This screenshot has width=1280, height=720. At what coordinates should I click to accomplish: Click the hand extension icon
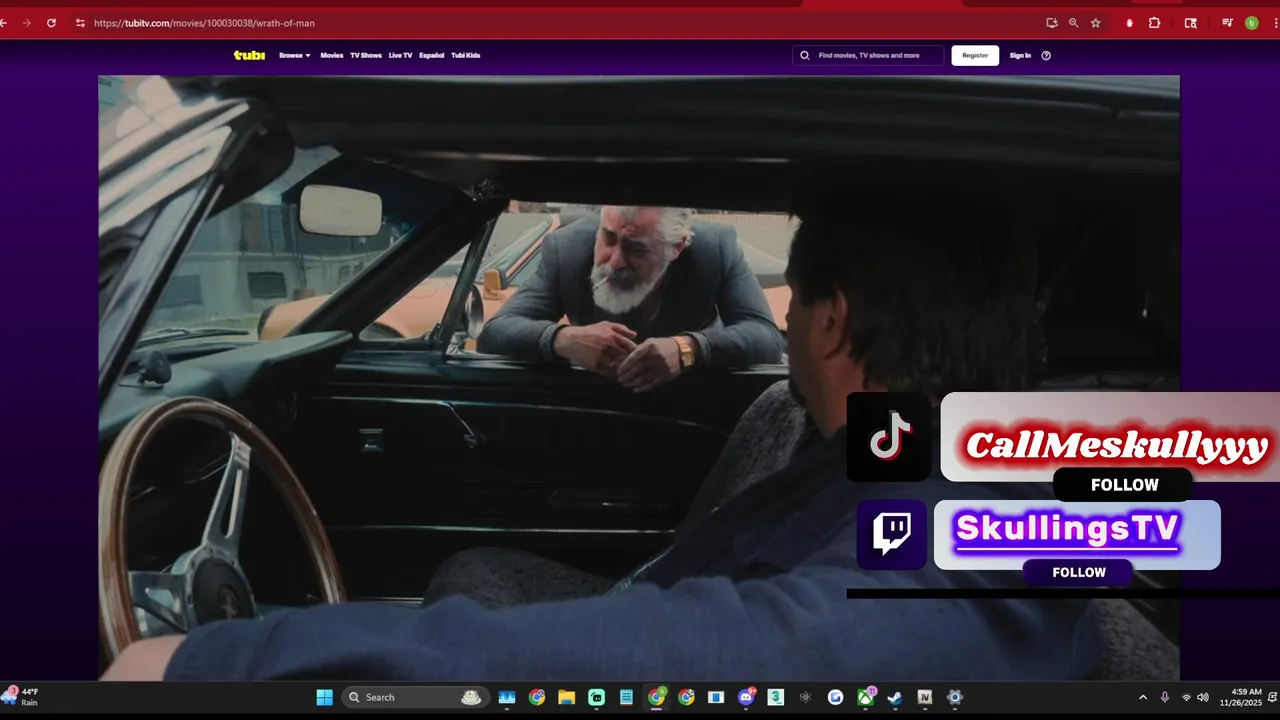[1130, 23]
